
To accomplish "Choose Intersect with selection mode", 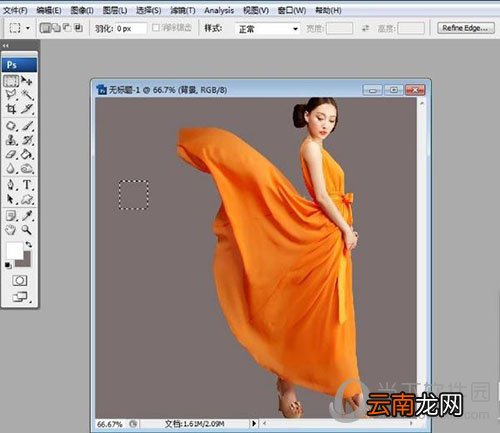I will pos(78,28).
